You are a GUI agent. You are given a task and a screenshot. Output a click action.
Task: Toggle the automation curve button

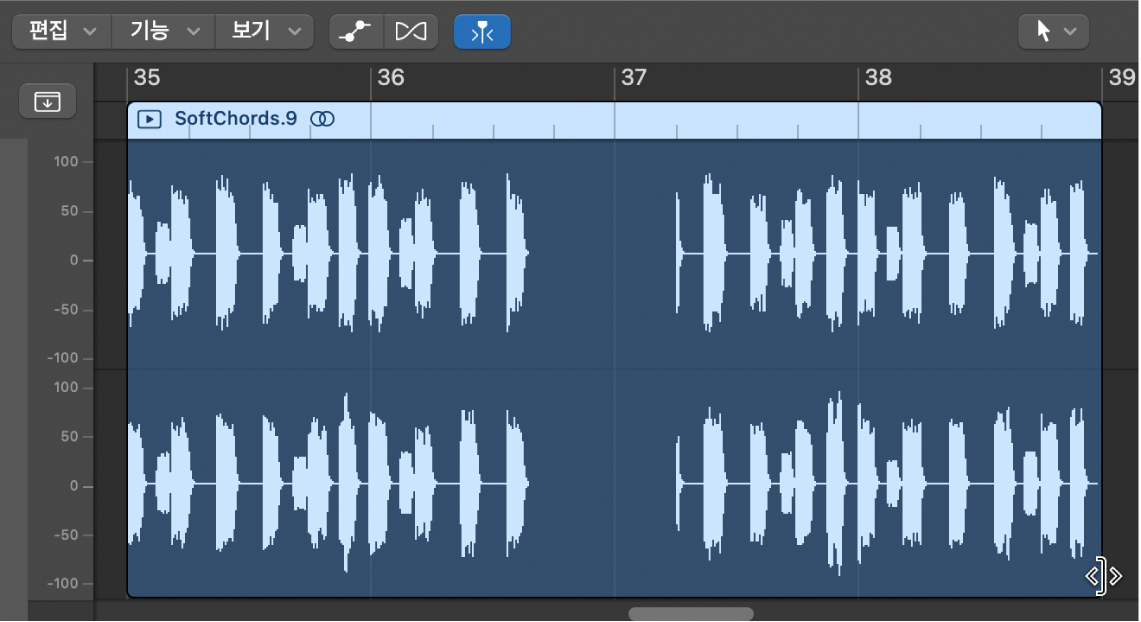(x=356, y=31)
